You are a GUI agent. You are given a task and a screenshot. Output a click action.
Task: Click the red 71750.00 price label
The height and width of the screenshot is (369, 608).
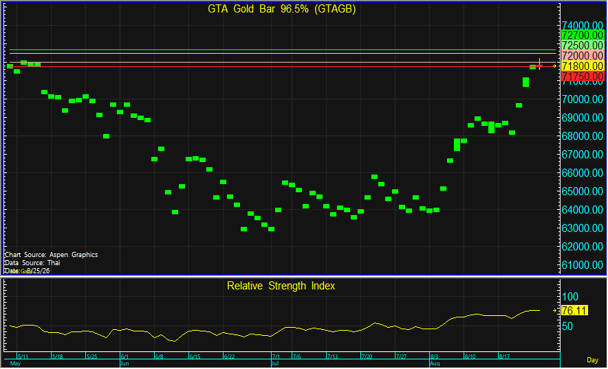coord(582,76)
